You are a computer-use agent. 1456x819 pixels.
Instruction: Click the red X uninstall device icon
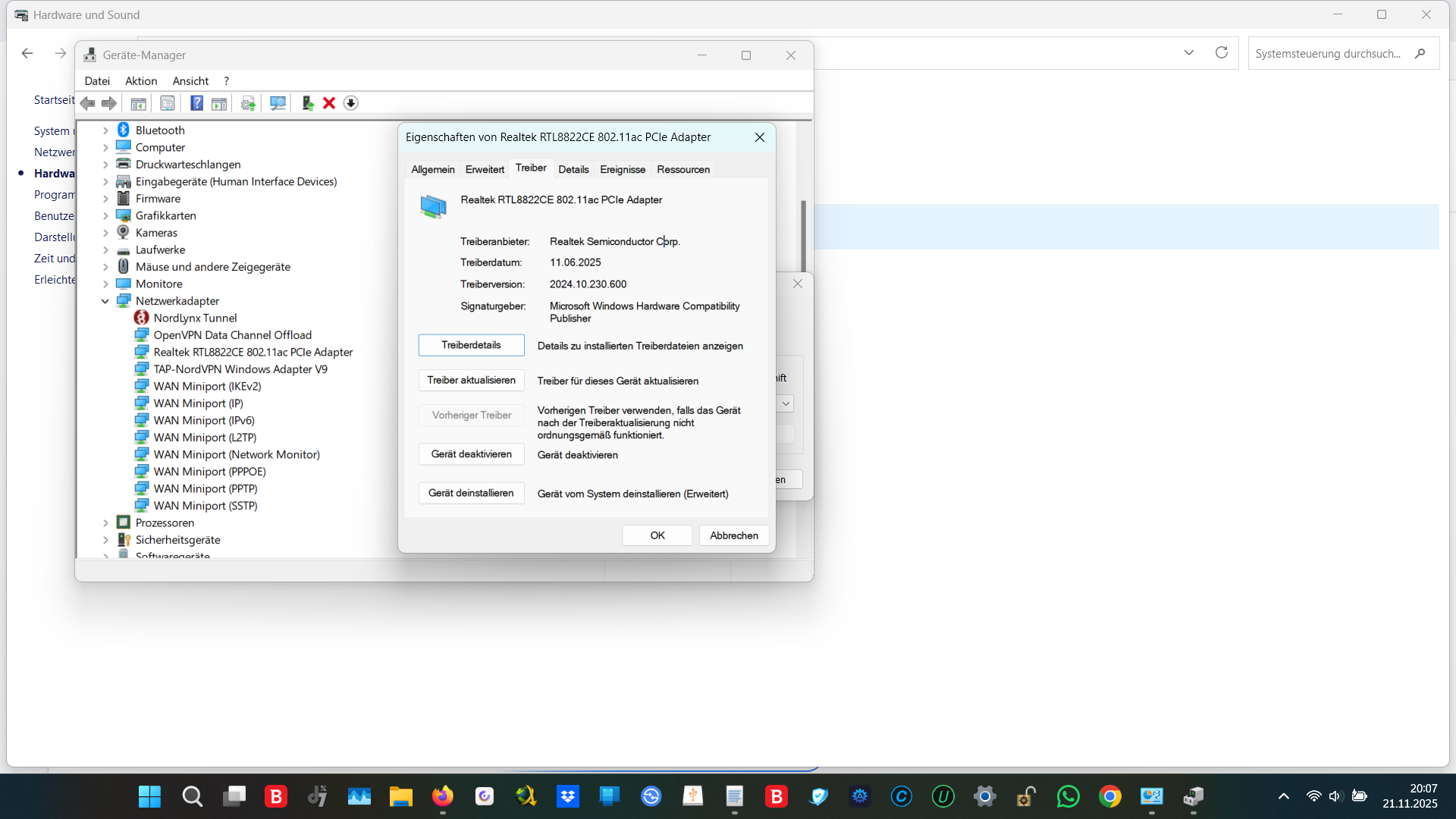point(329,103)
